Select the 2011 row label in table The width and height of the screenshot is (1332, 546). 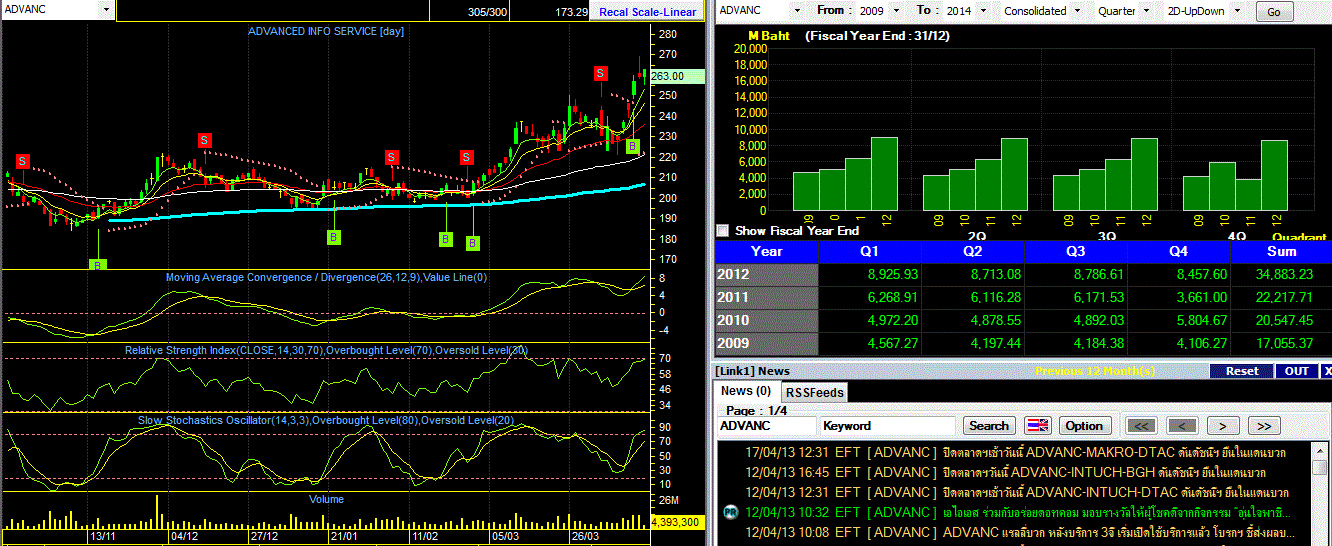(x=767, y=297)
